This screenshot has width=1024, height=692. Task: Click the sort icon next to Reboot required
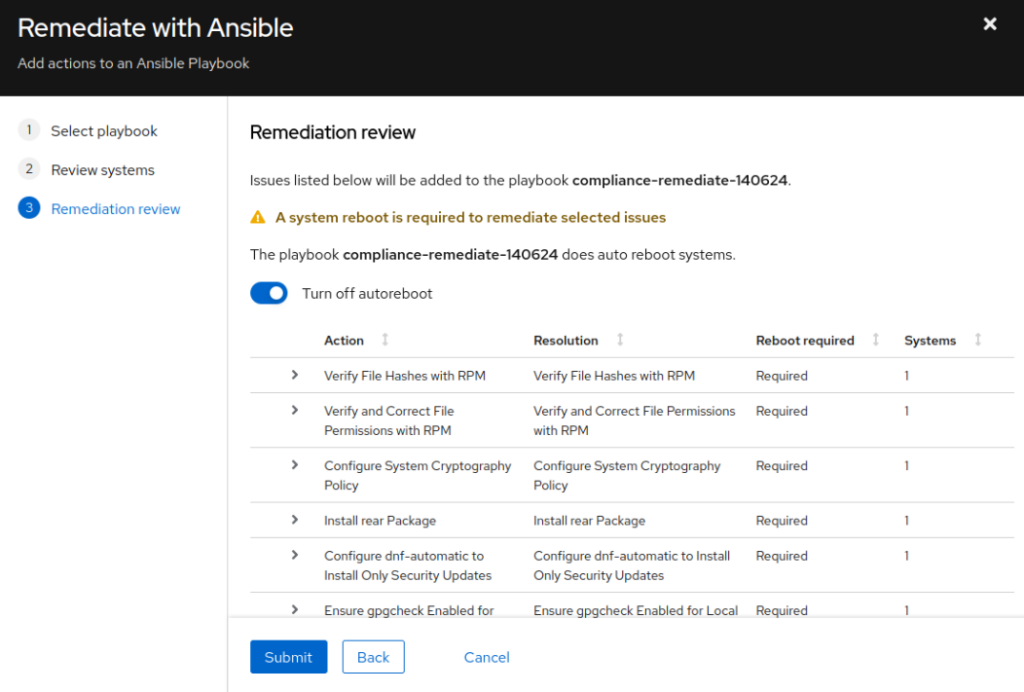pos(876,340)
